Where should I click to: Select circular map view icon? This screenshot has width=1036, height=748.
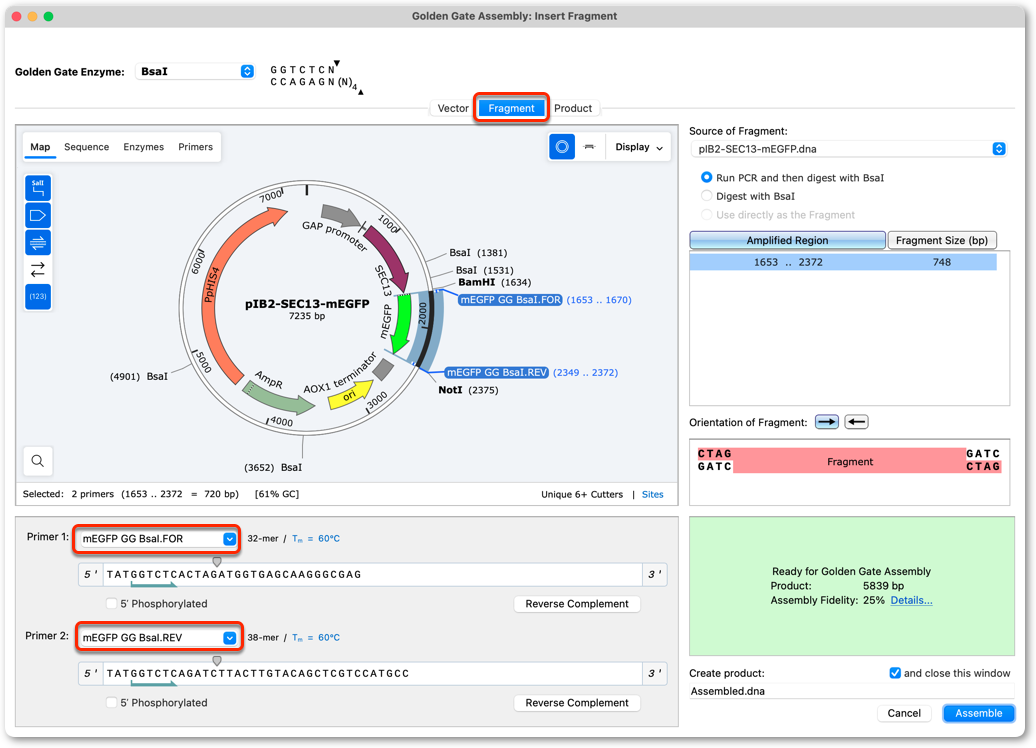click(x=562, y=147)
